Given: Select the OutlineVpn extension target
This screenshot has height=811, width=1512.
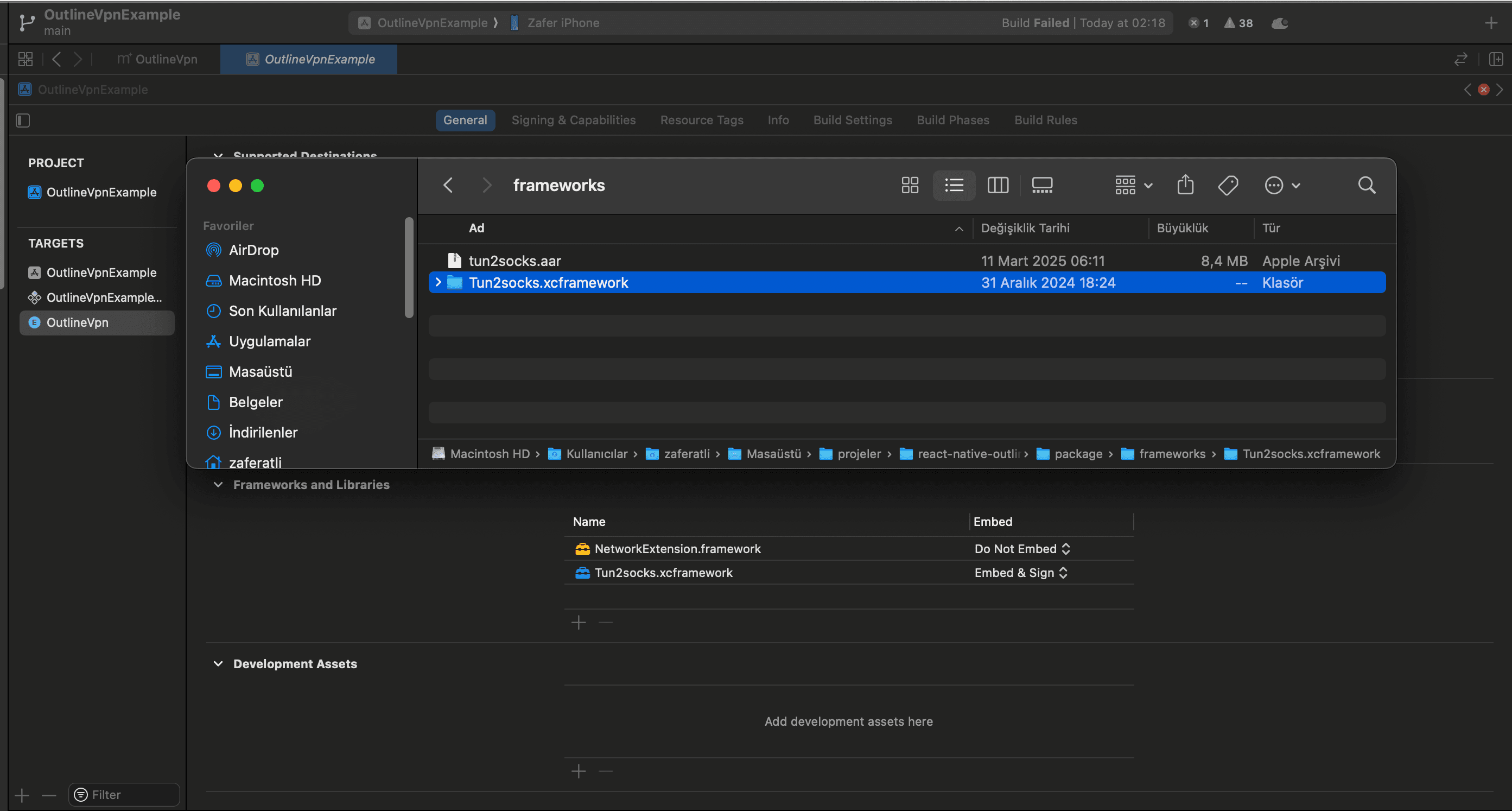Looking at the screenshot, I should [x=97, y=322].
